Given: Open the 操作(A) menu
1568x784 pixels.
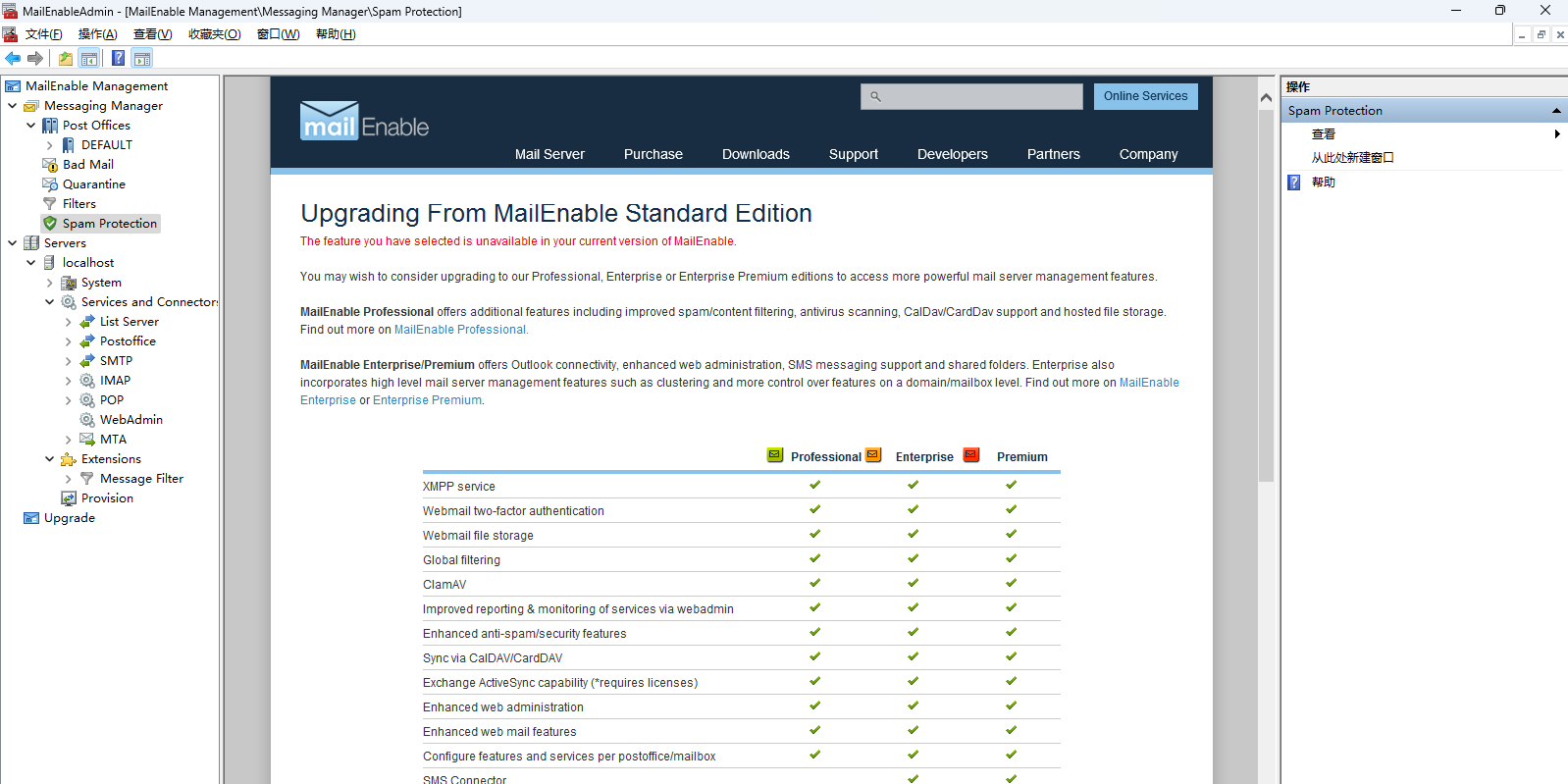Looking at the screenshot, I should click(98, 34).
